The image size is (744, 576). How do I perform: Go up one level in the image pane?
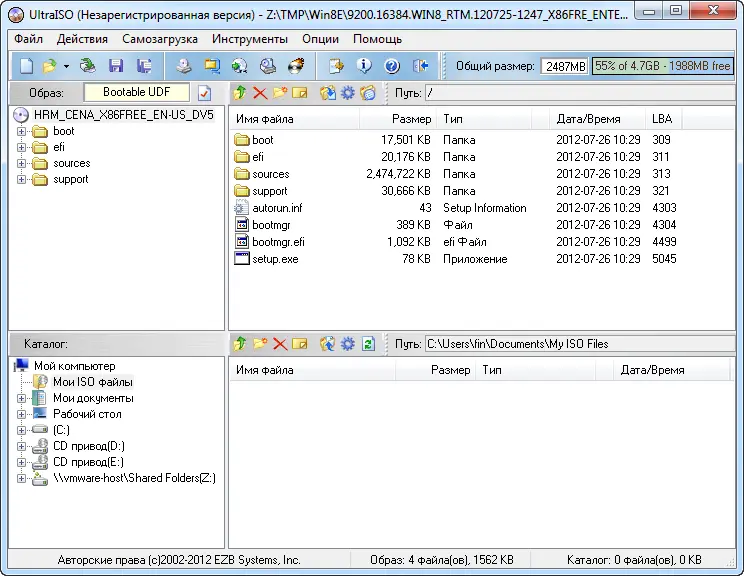pyautogui.click(x=240, y=93)
